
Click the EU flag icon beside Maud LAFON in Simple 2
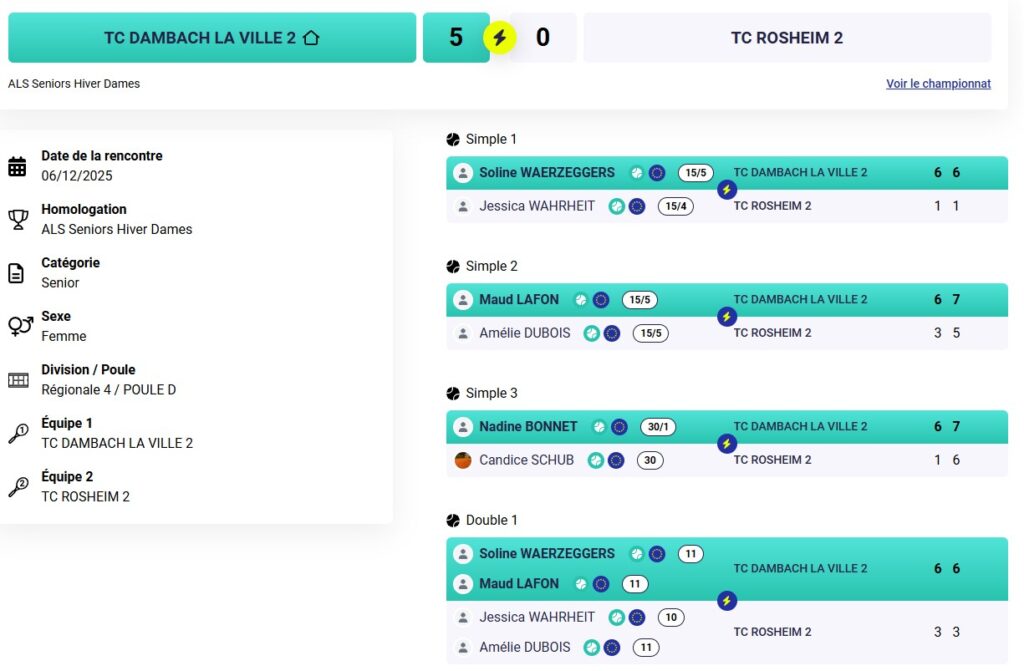[x=601, y=300]
